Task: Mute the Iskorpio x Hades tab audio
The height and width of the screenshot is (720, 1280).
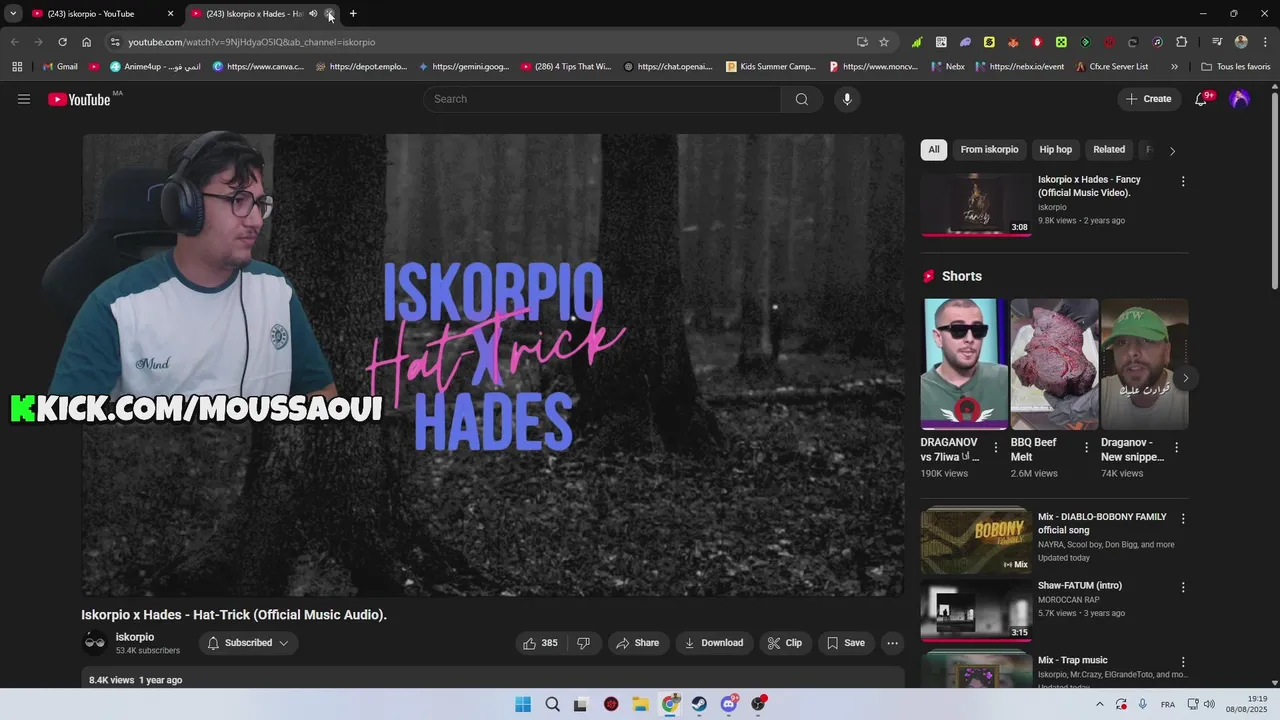Action: (x=313, y=14)
